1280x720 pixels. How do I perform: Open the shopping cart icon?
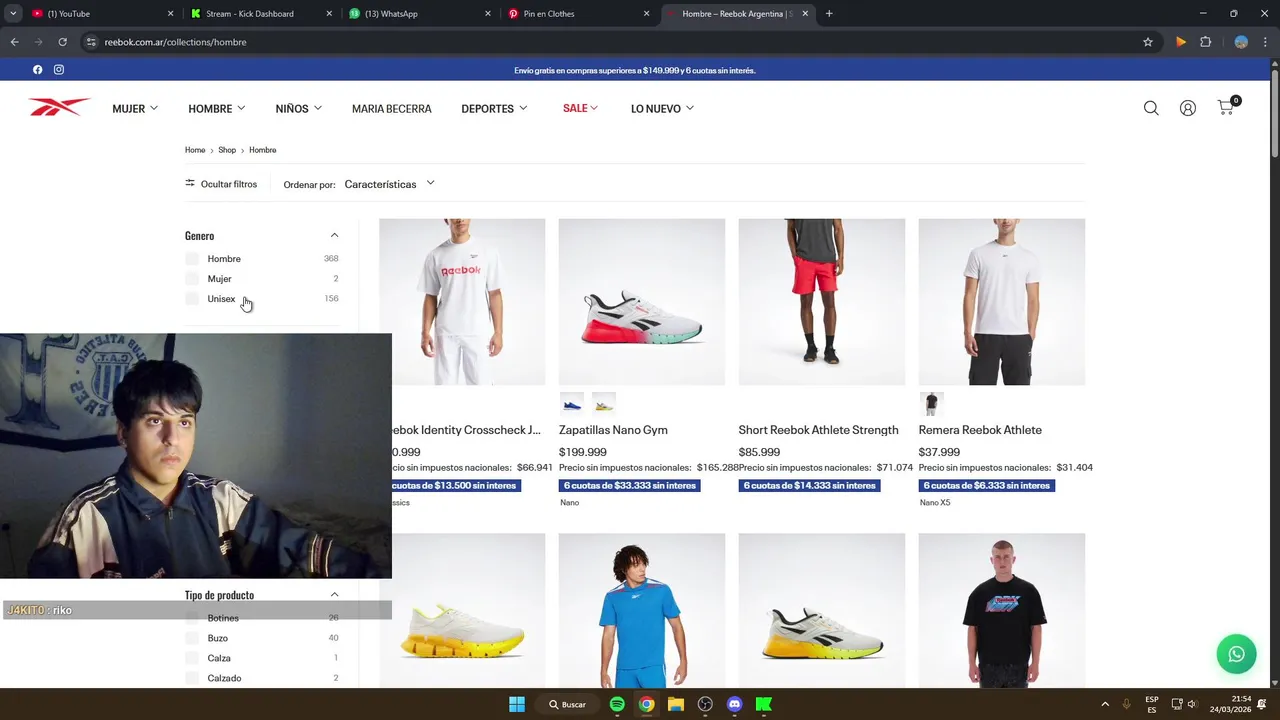click(1227, 107)
